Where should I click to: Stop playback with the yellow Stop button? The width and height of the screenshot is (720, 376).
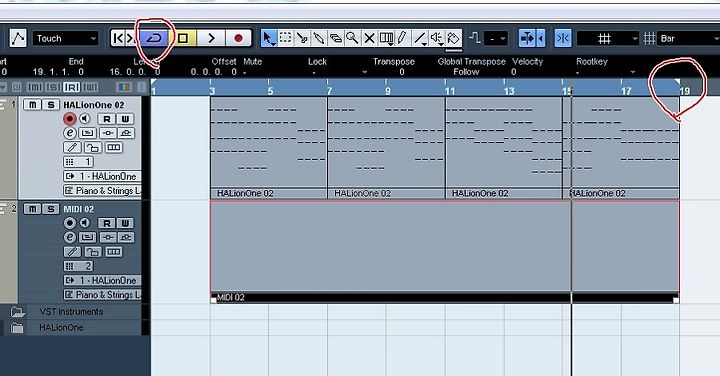(x=183, y=38)
